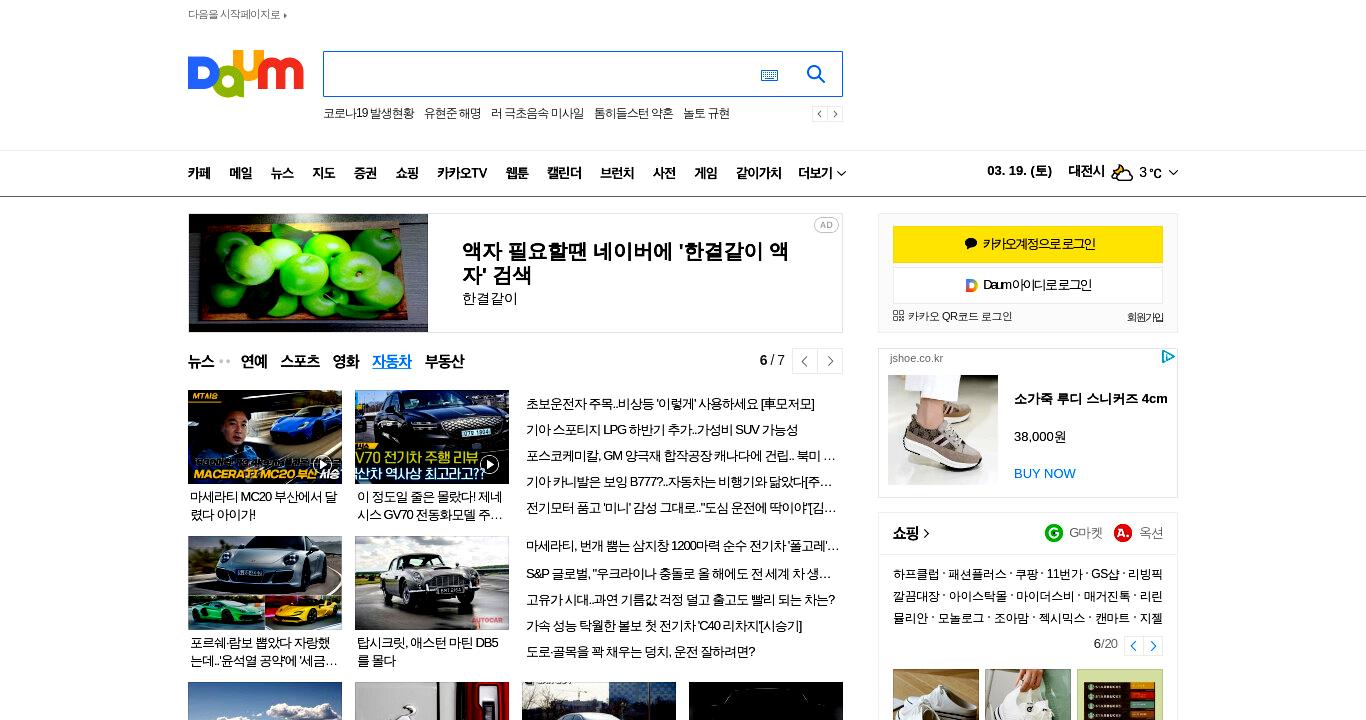Click 회원가입 link
1366x720 pixels.
point(1145,317)
